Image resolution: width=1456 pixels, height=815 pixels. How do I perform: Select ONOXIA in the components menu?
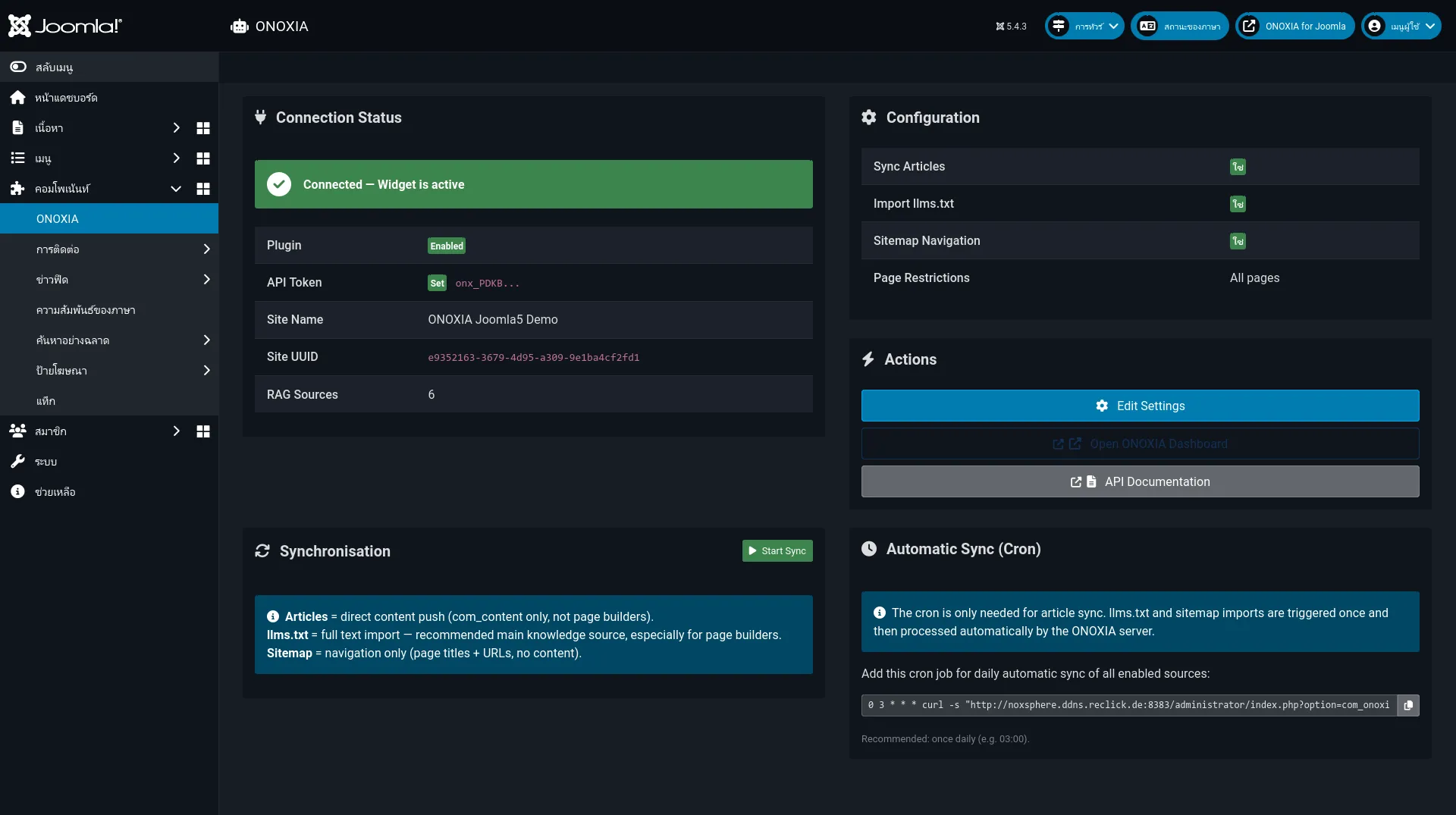109,218
